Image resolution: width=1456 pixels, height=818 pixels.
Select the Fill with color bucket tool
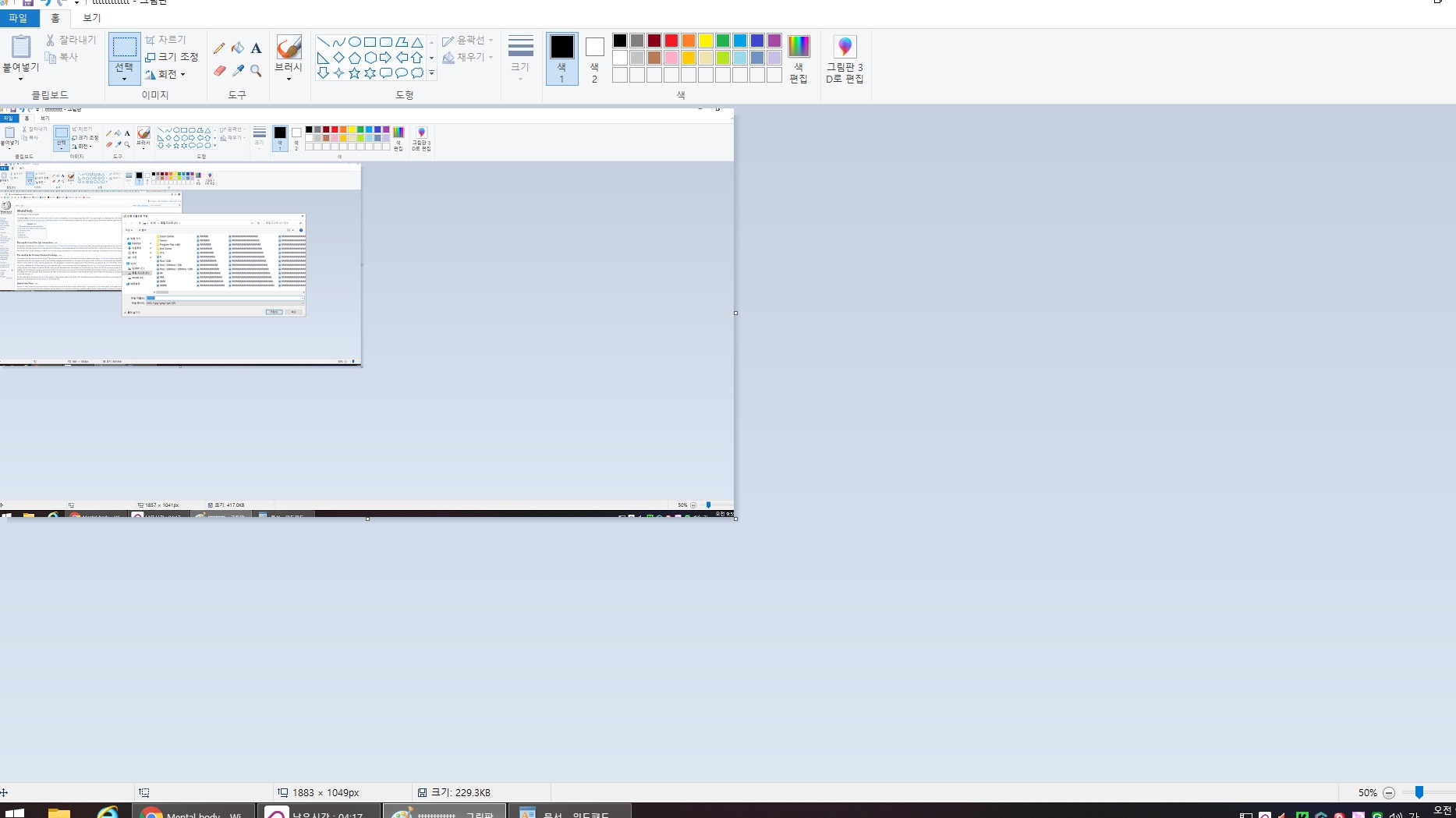pos(238,48)
